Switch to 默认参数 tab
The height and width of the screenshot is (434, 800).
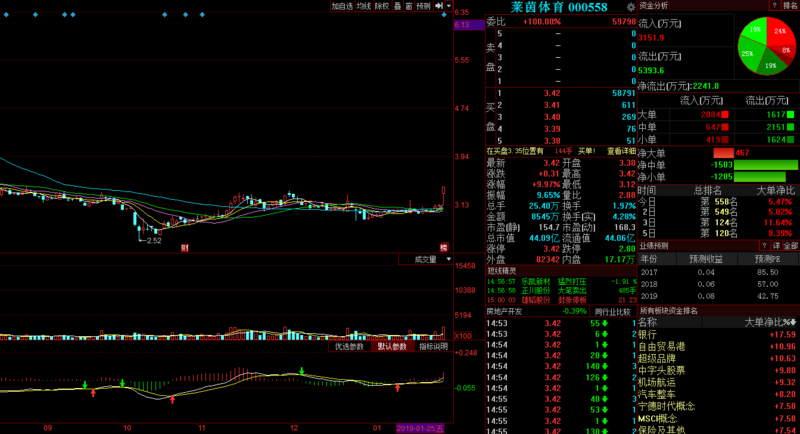click(392, 346)
